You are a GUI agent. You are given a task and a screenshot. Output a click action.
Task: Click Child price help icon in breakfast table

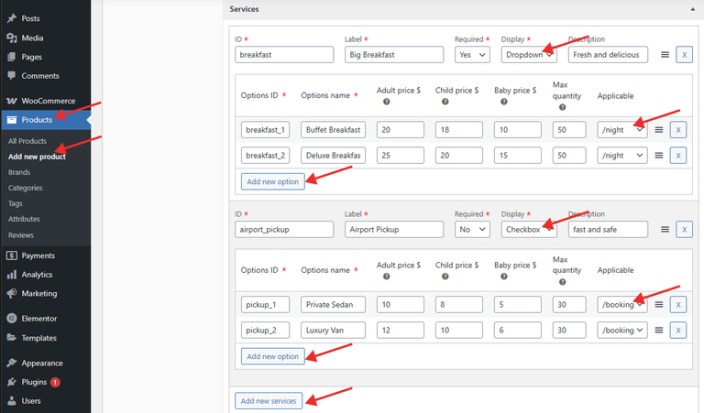(445, 102)
